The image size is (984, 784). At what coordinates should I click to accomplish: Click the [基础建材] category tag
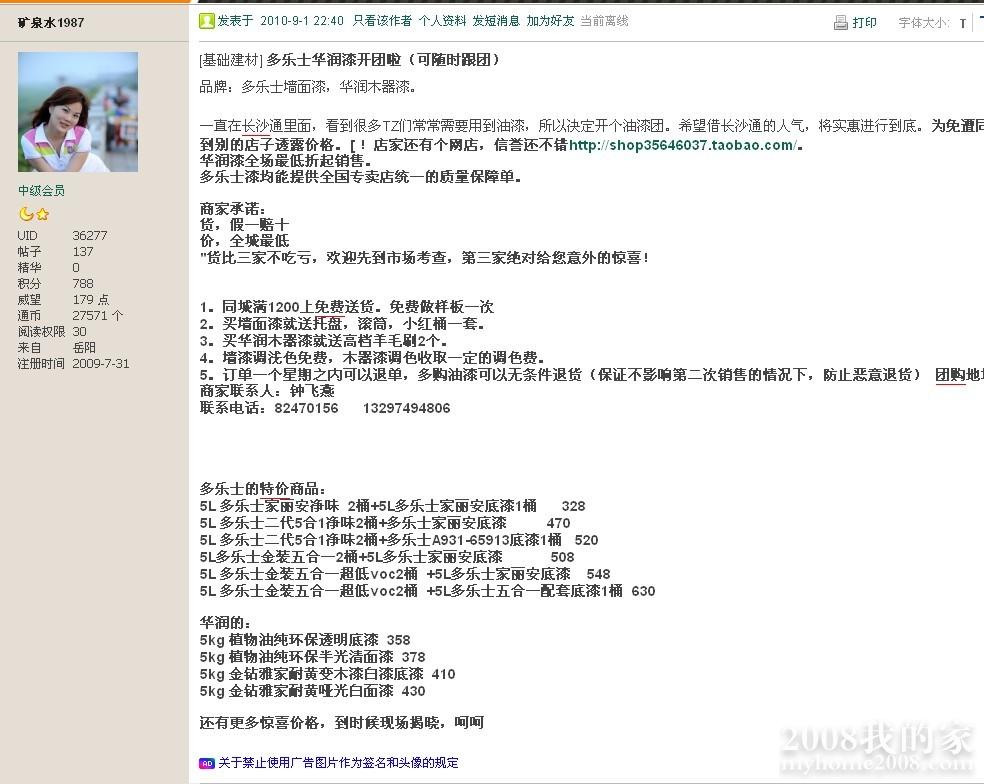pos(230,60)
